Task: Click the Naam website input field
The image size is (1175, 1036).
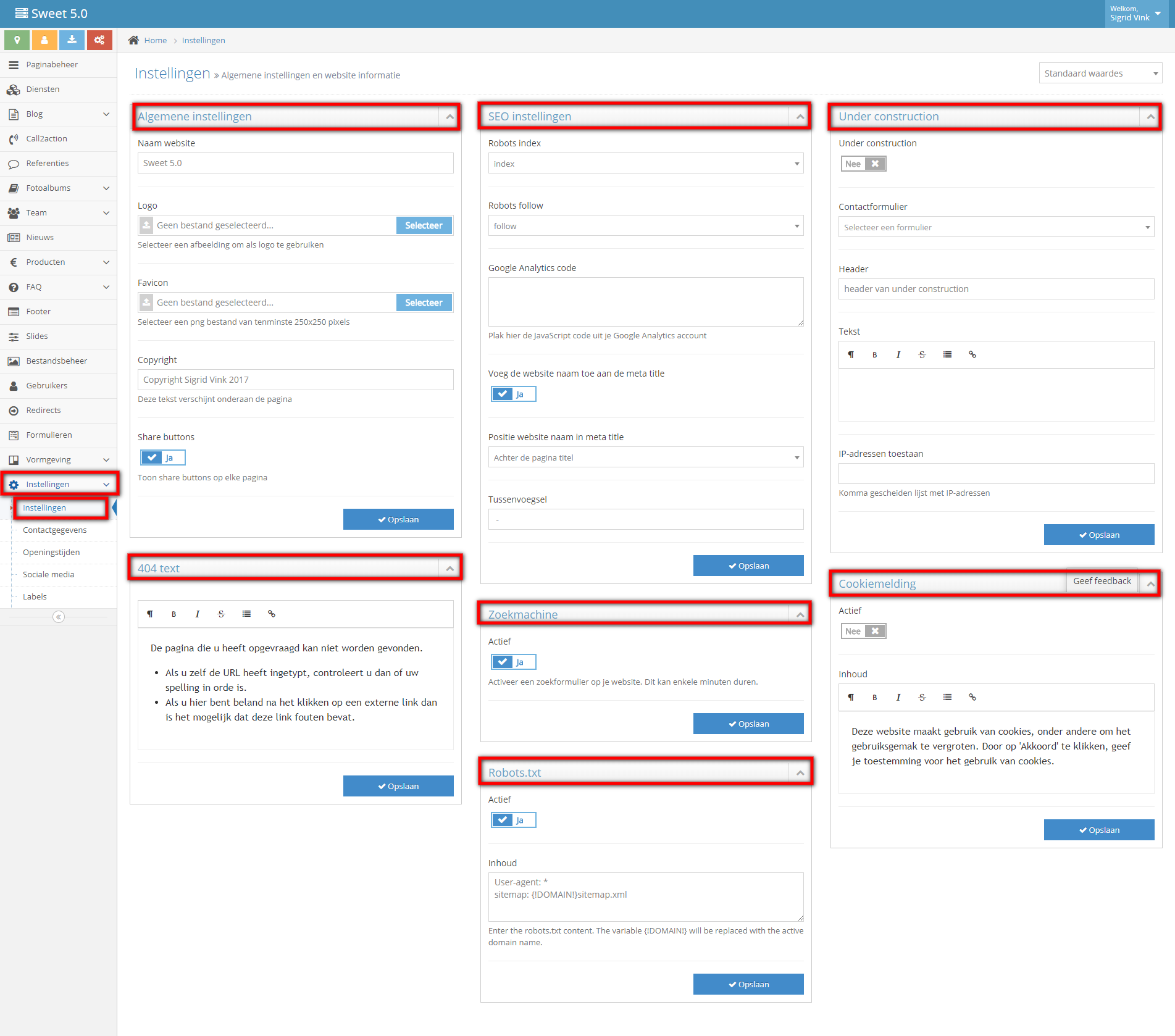Action: pyautogui.click(x=296, y=163)
